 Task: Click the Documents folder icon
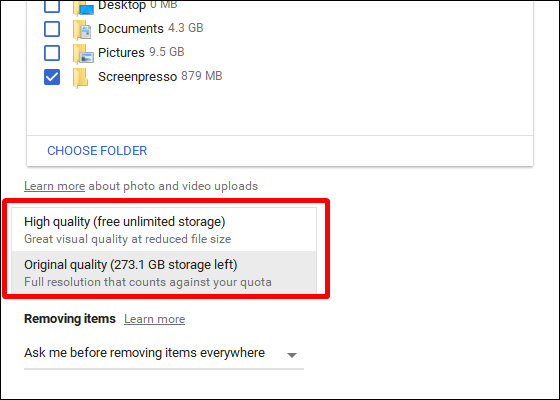(x=82, y=30)
